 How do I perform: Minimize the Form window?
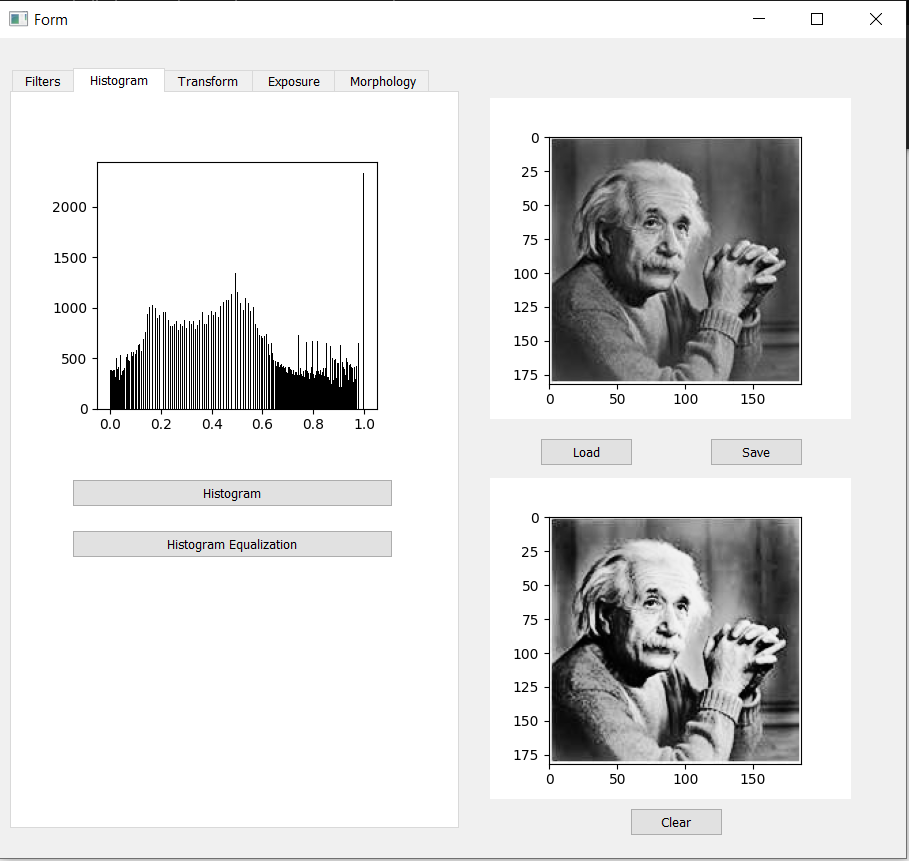(x=759, y=19)
